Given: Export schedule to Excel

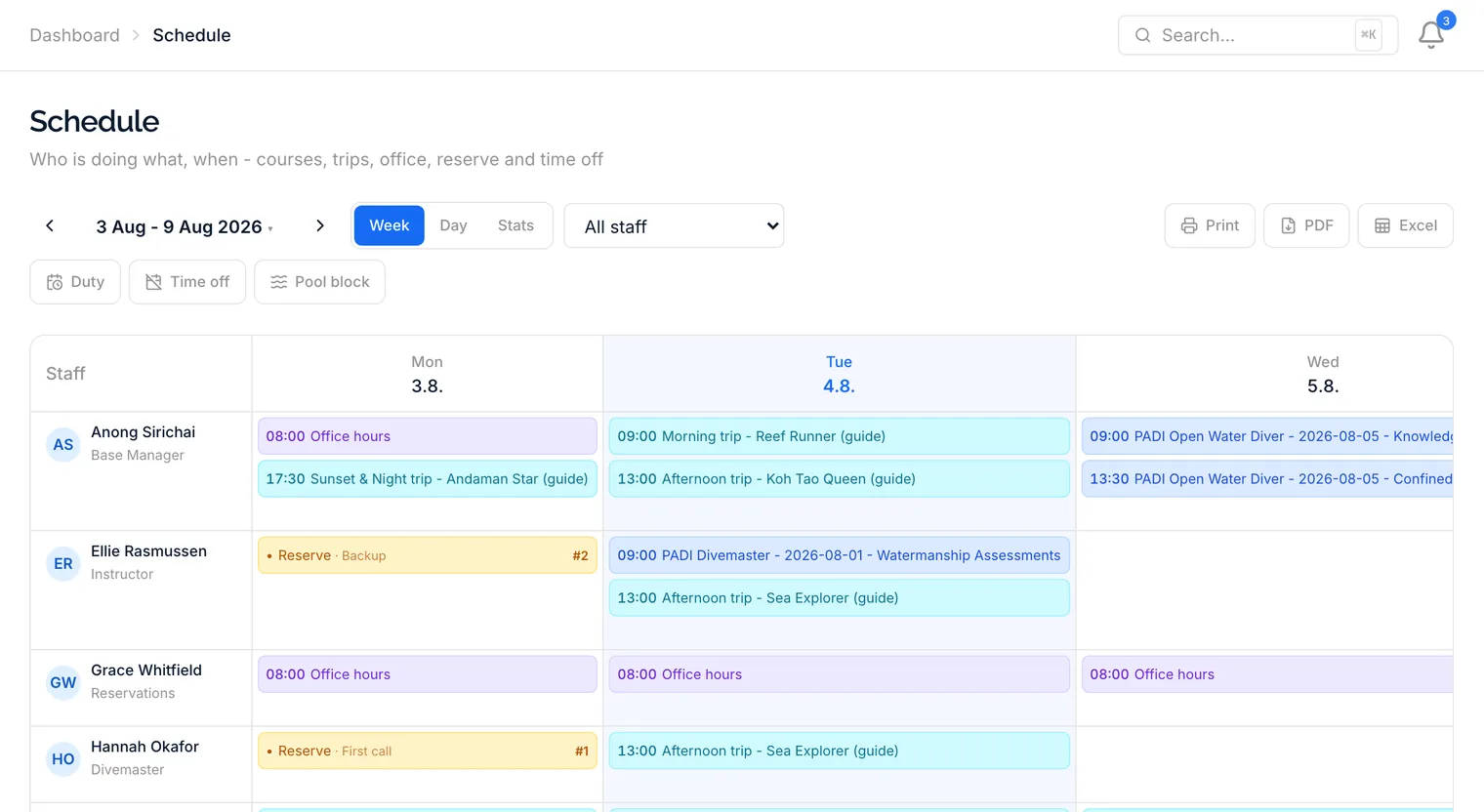Looking at the screenshot, I should [x=1405, y=225].
